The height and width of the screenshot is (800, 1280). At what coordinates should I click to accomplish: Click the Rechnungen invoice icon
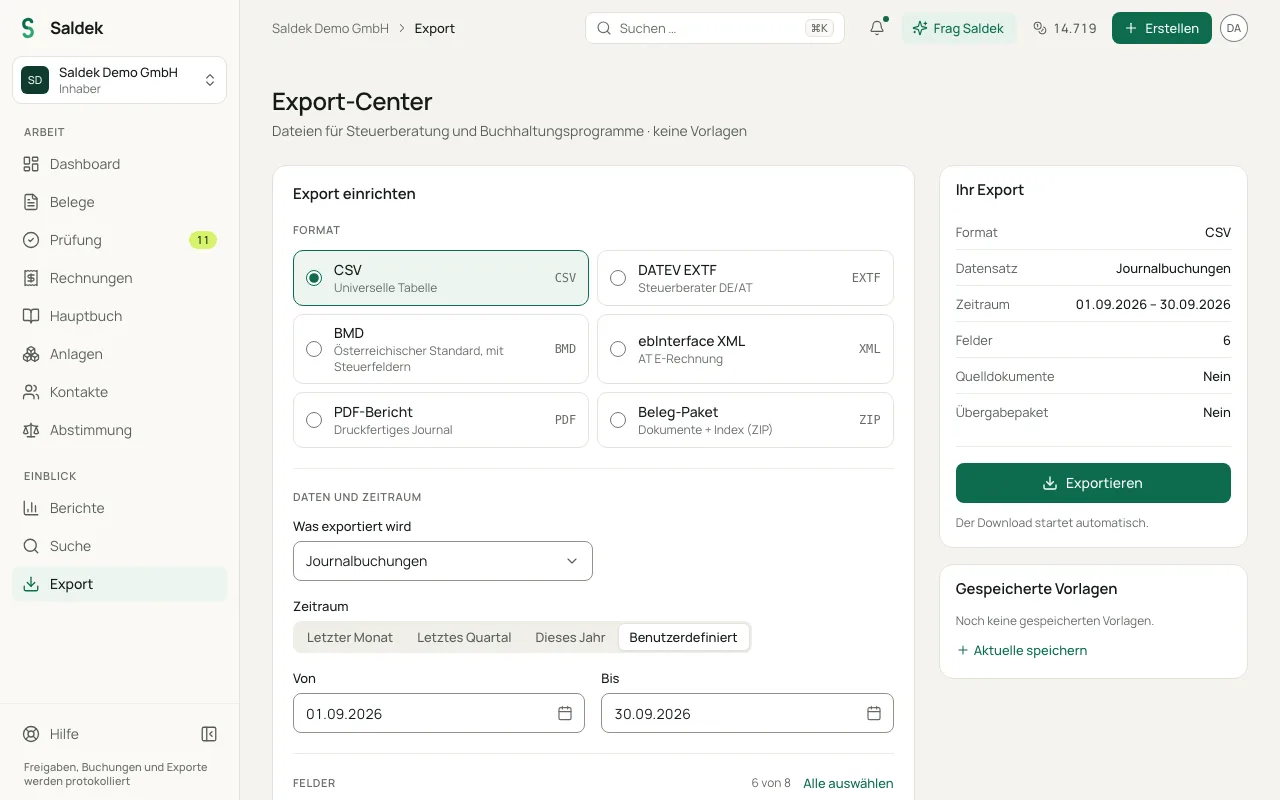point(31,278)
